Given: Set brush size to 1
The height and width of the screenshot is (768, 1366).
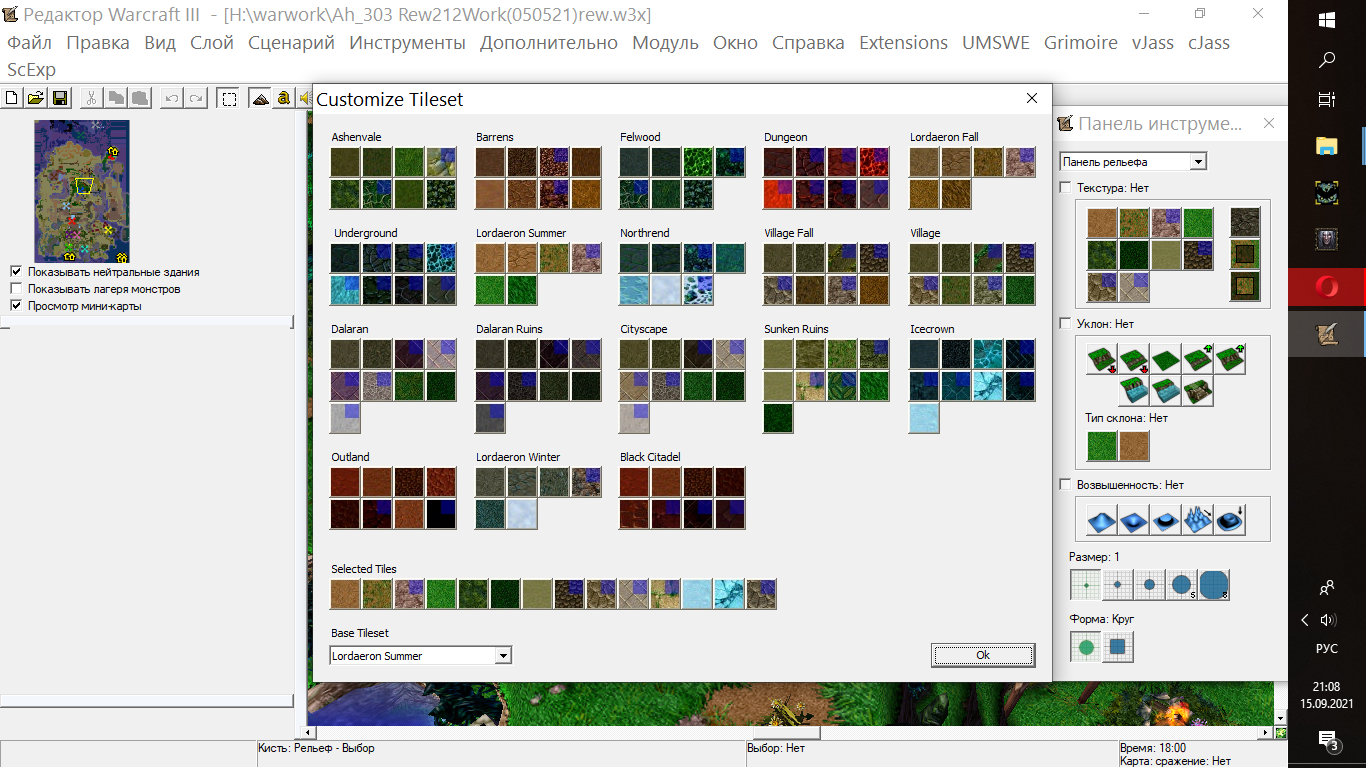Looking at the screenshot, I should [1086, 585].
